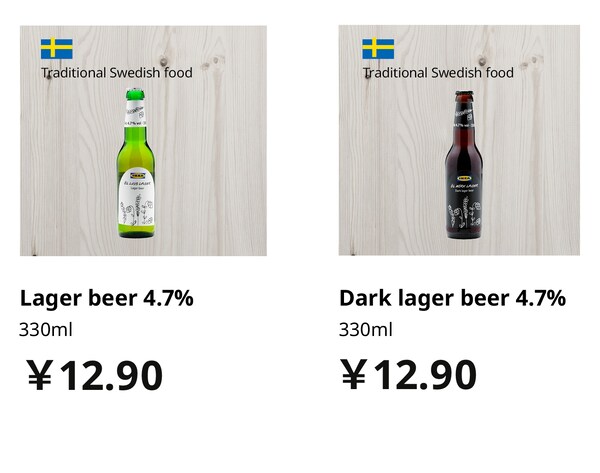This screenshot has height=473, width=600.
Task: Click IKEA logo on green bottle label
Action: click(x=138, y=176)
